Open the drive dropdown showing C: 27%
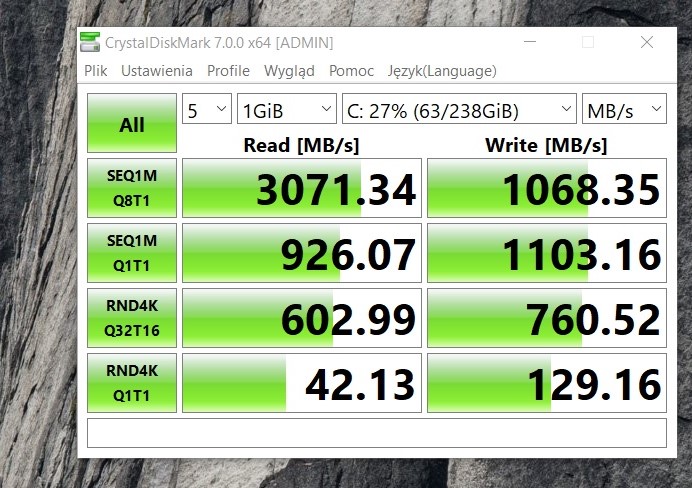 459,109
